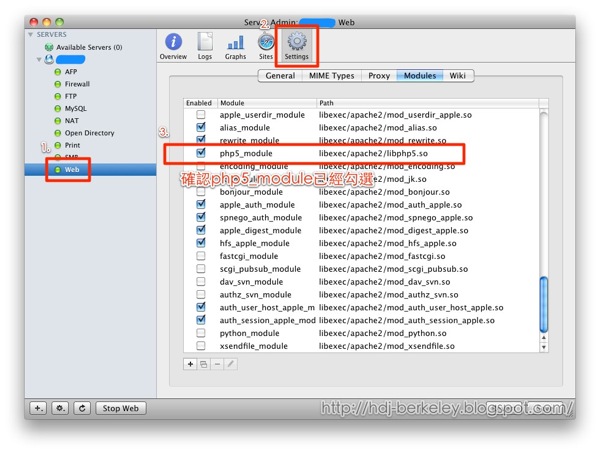Click the Available Servers globe icon
The height and width of the screenshot is (453, 600).
pos(49,47)
